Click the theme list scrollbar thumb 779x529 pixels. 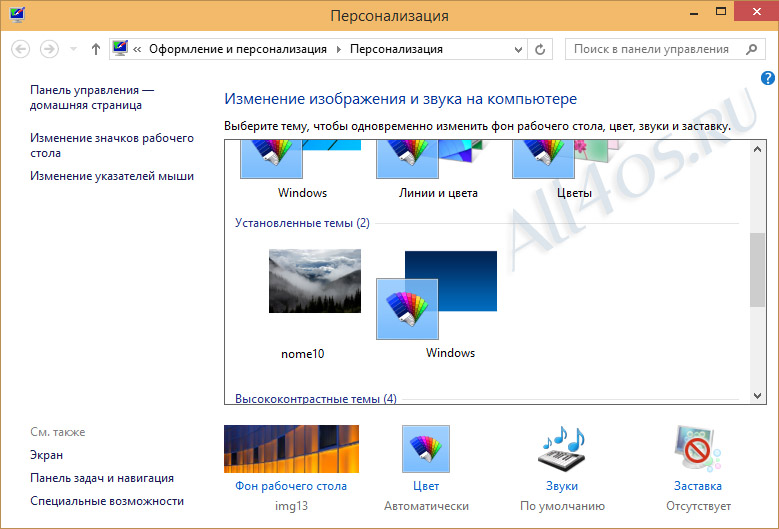[757, 270]
